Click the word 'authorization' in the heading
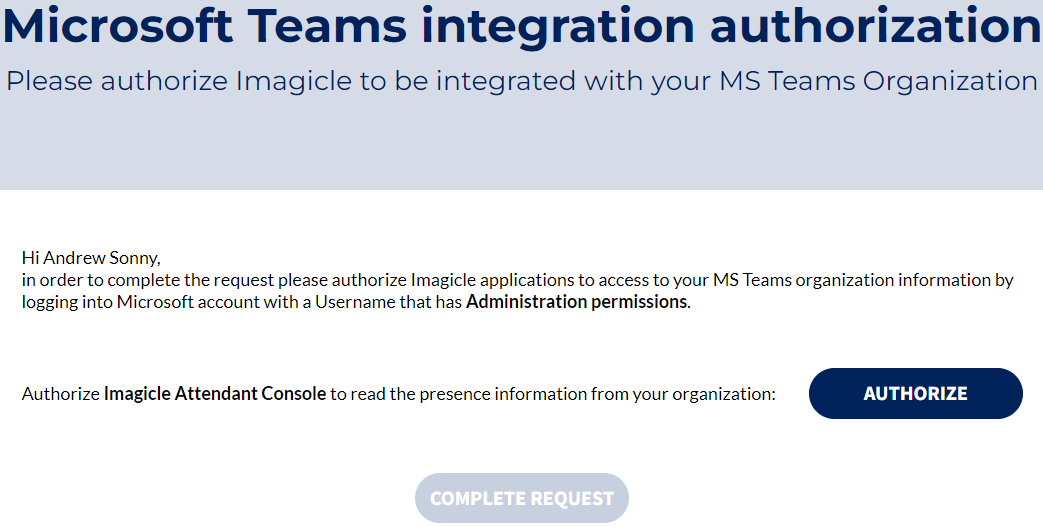 [x=875, y=26]
